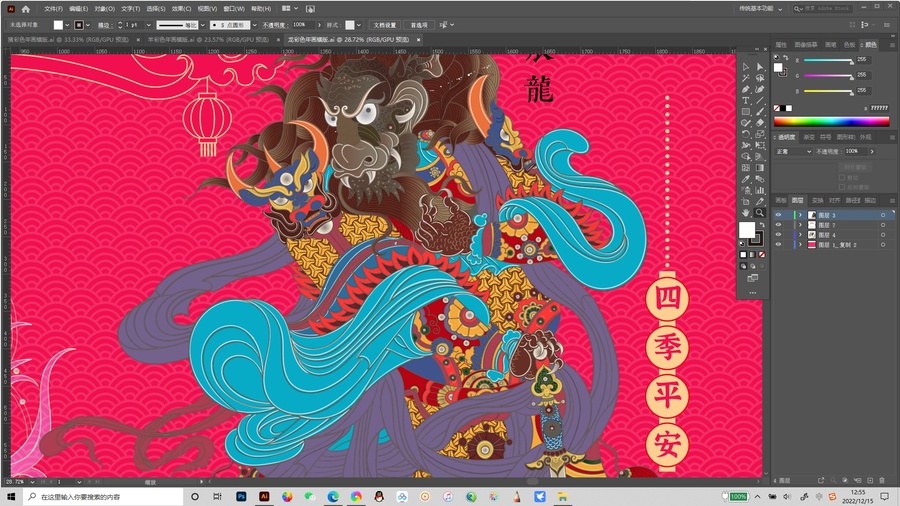Select the Free Transform tool

760,145
